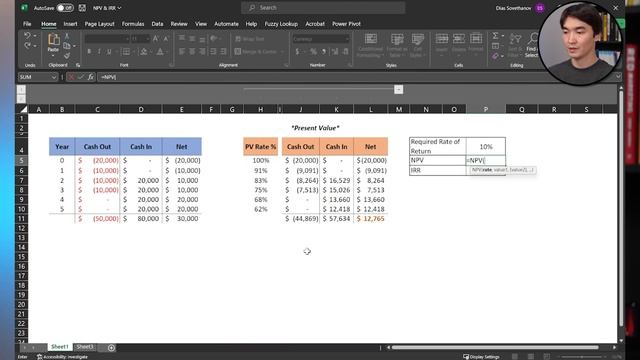Open the Fuzzy Lookup tab
Viewport: 640px width, 360px height.
(281, 24)
